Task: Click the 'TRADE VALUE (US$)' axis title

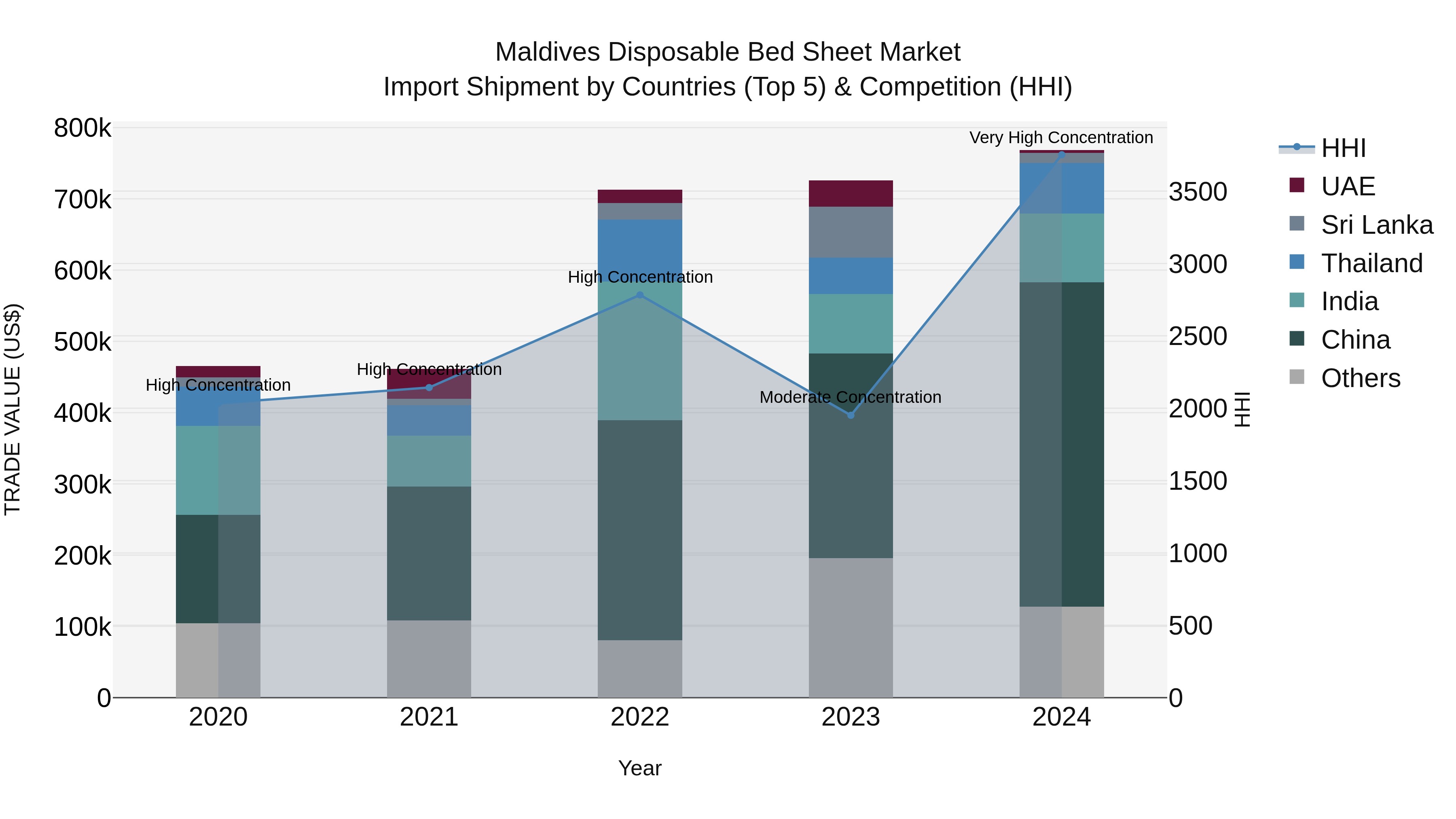Action: pyautogui.click(x=13, y=409)
